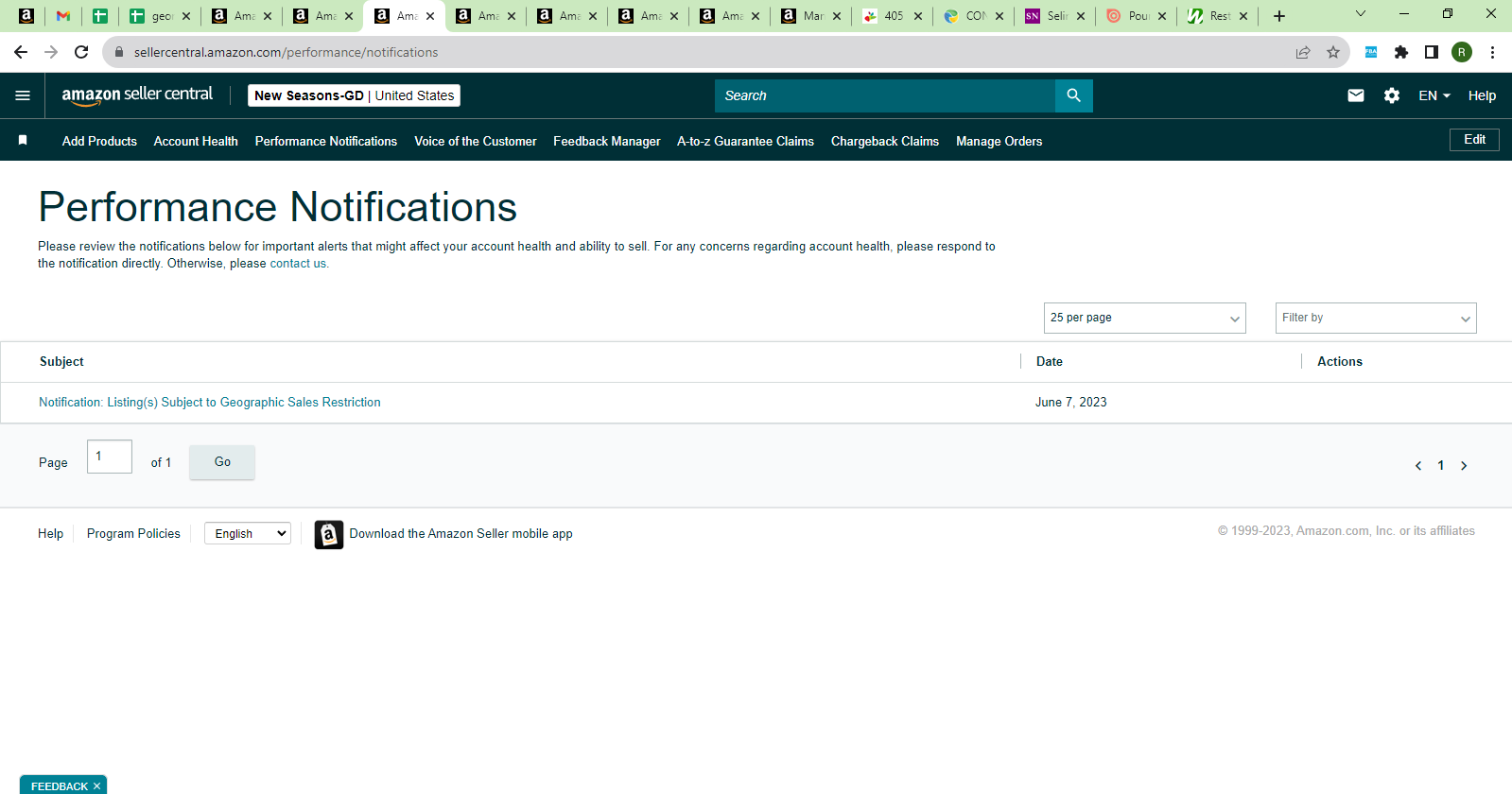Image resolution: width=1512 pixels, height=794 pixels.
Task: Focus the Seller Central Search field
Action: [x=885, y=95]
